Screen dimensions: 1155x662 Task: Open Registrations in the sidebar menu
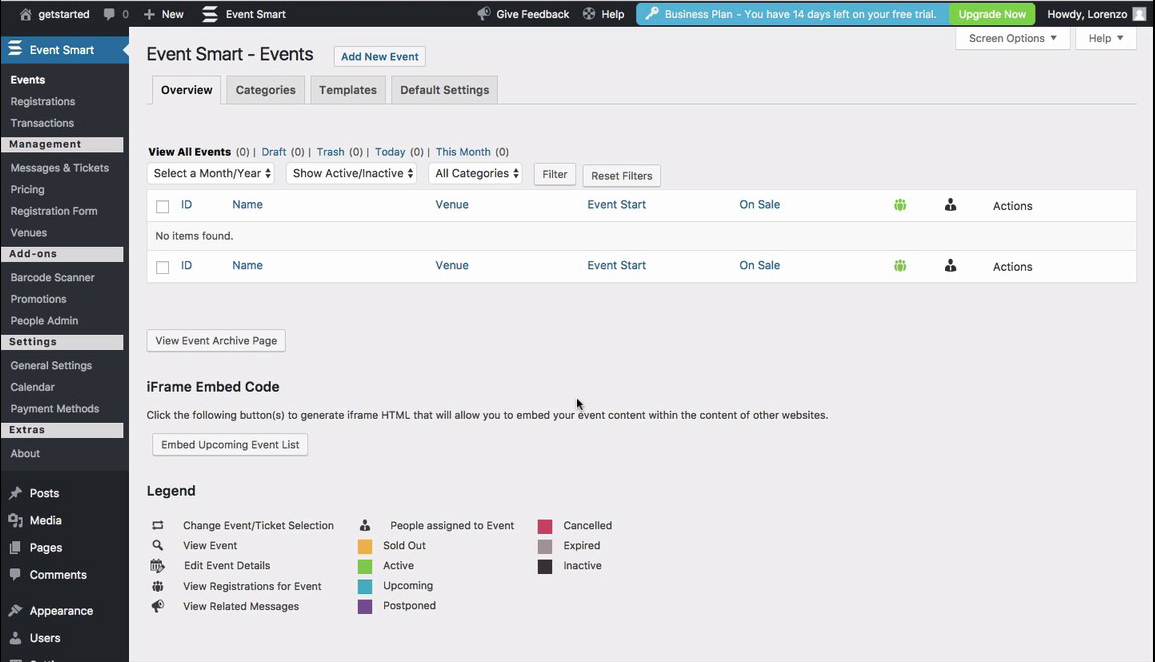43,101
